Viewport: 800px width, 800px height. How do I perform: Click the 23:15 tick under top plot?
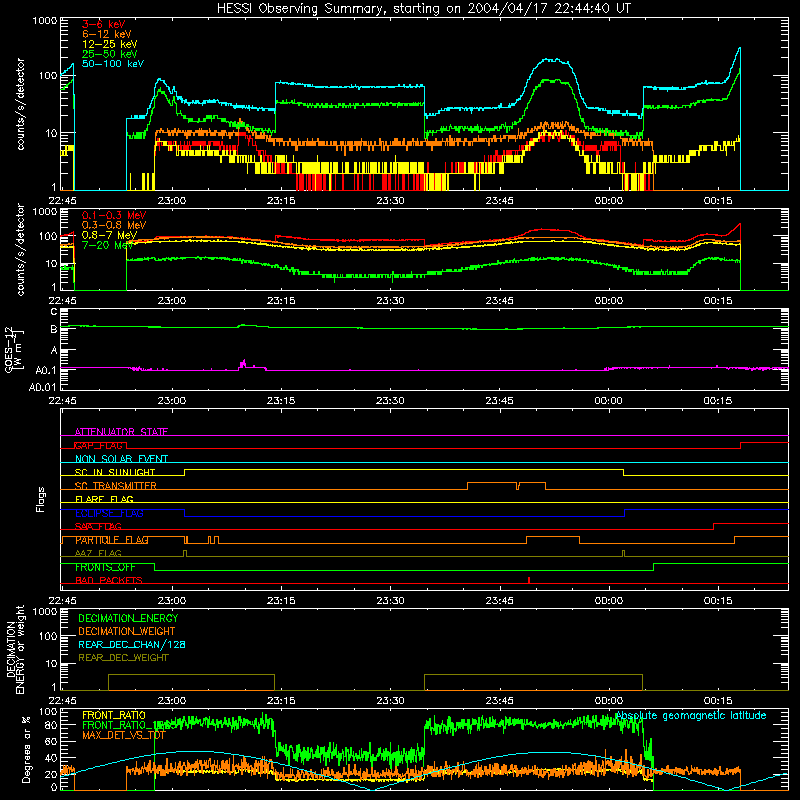[x=281, y=201]
